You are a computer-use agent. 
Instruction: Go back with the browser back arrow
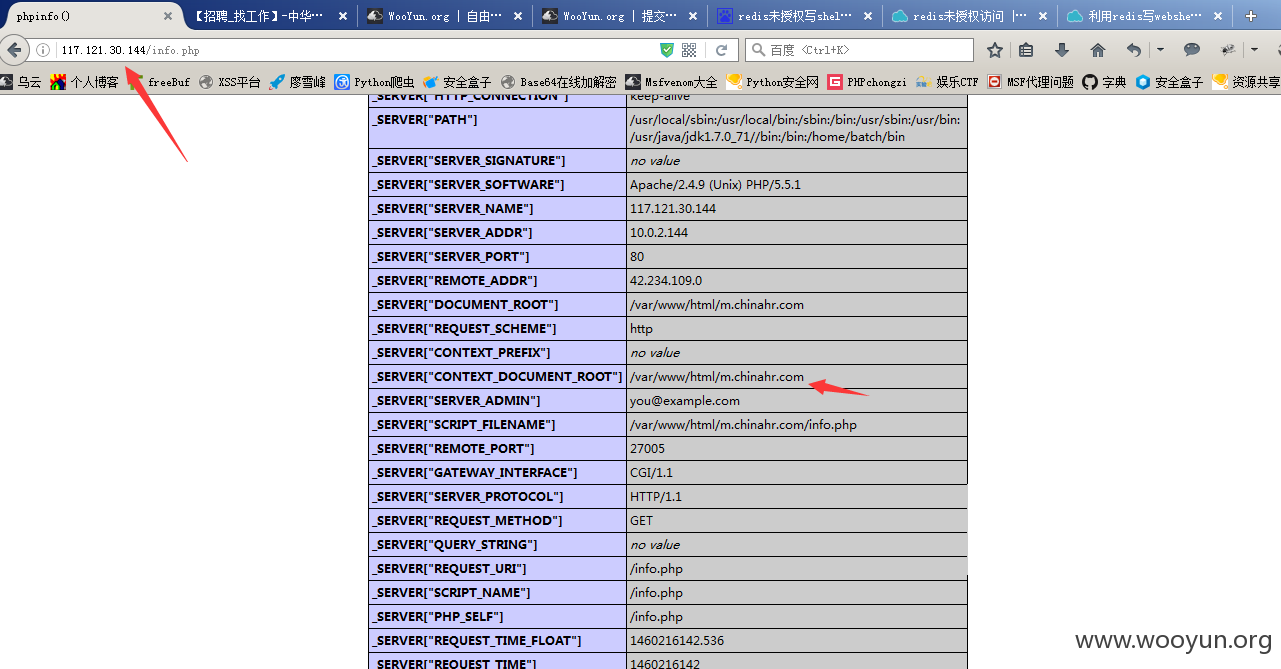point(14,50)
